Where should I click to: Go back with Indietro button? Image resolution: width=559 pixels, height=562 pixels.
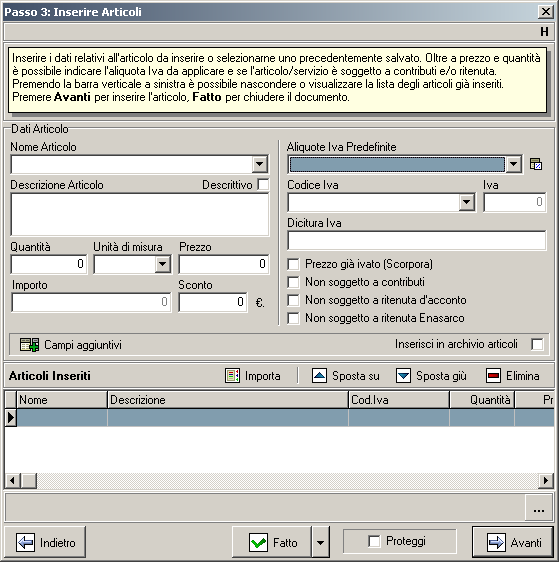click(x=45, y=542)
